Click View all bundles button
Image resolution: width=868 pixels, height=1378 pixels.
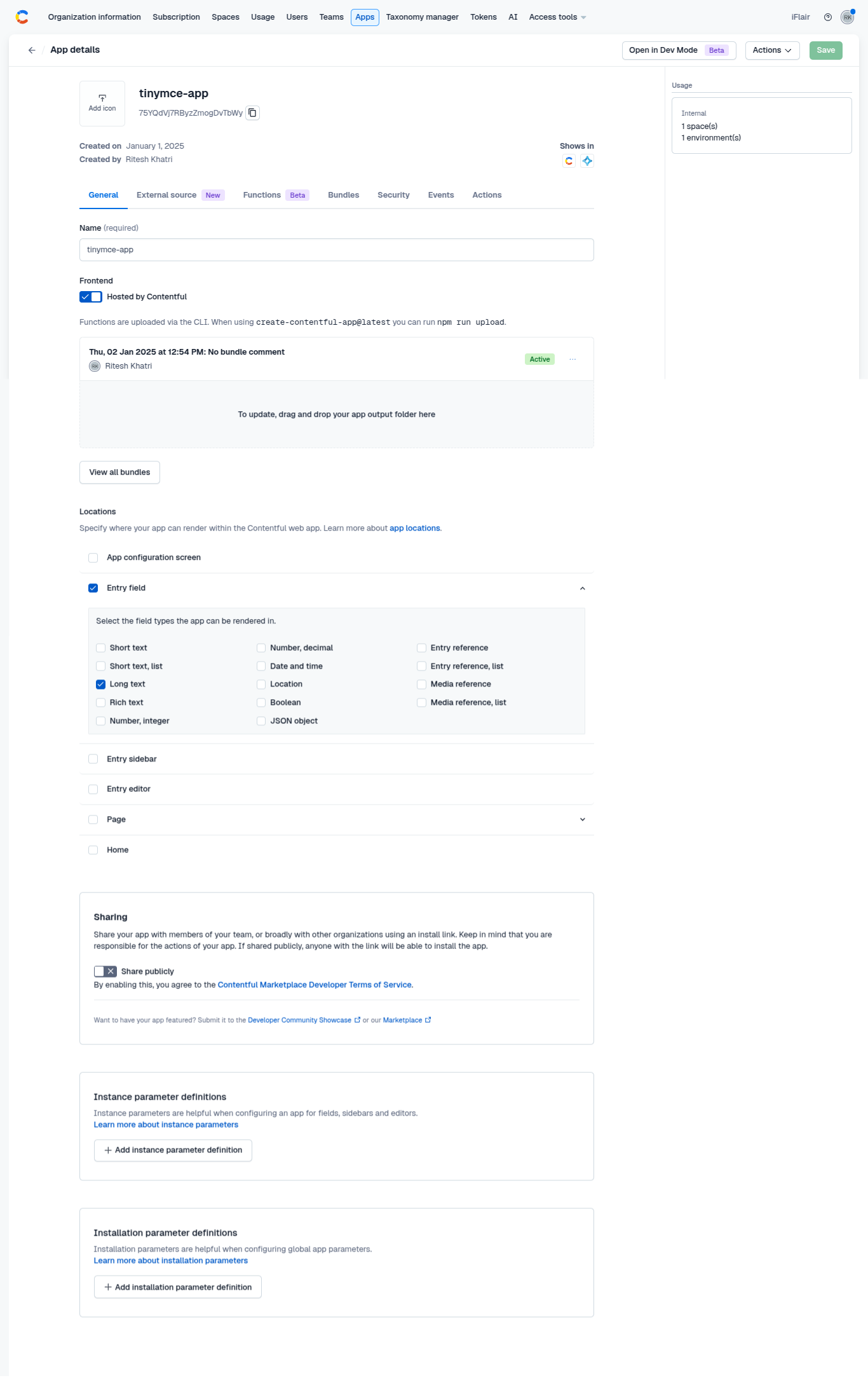pyautogui.click(x=119, y=472)
